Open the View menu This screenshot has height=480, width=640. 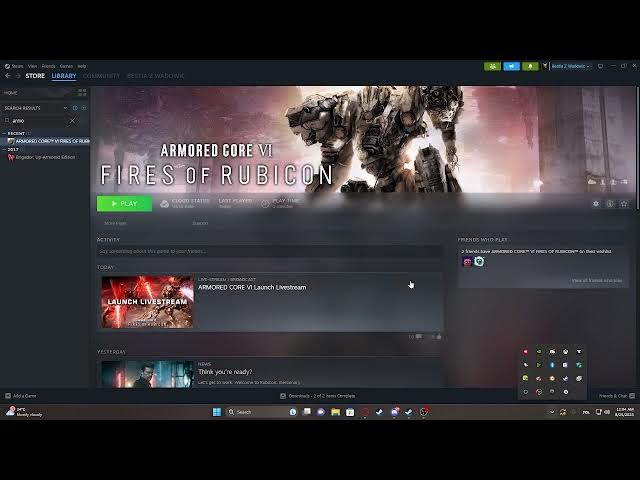click(x=33, y=66)
